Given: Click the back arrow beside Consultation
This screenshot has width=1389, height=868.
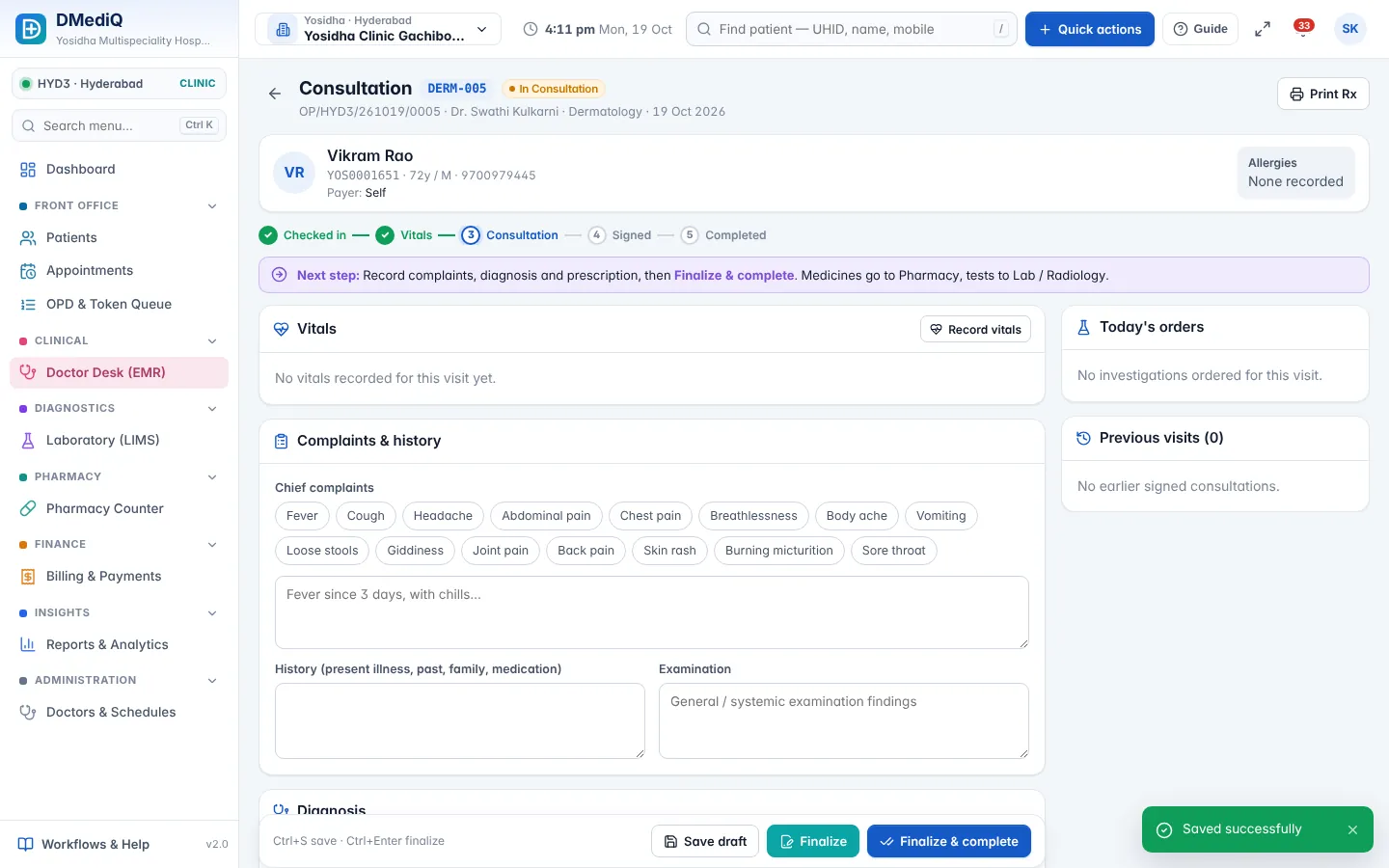Looking at the screenshot, I should tap(275, 94).
